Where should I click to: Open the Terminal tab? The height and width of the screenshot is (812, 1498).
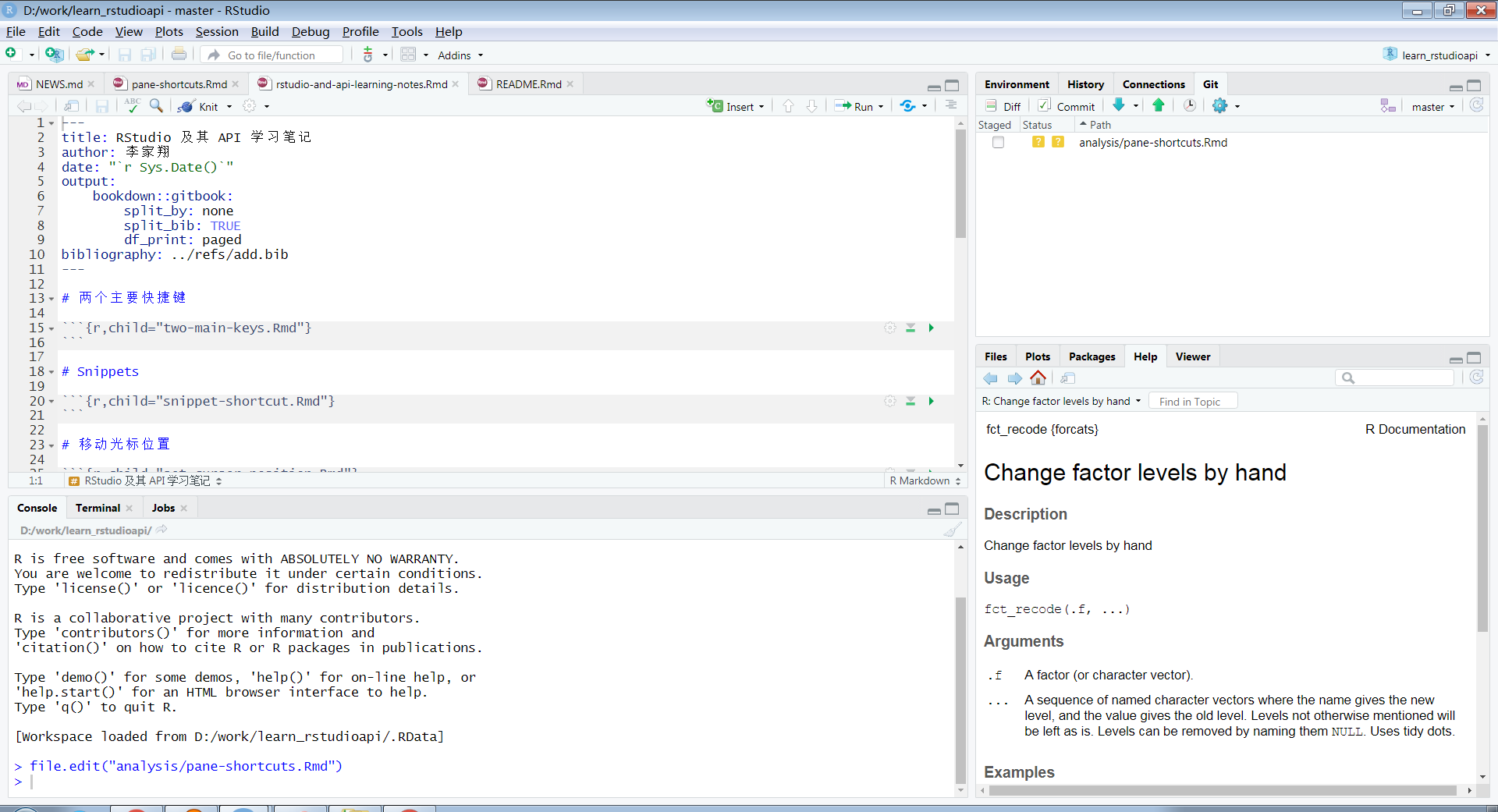coord(98,508)
